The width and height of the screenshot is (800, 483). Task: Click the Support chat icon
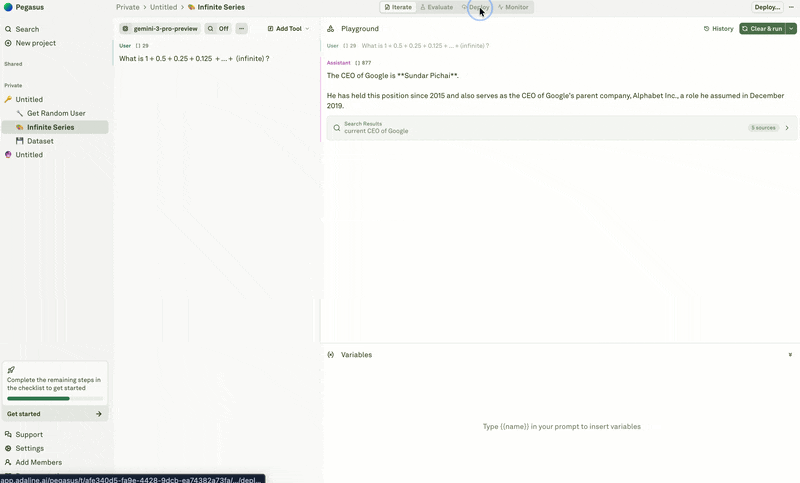[x=8, y=435]
